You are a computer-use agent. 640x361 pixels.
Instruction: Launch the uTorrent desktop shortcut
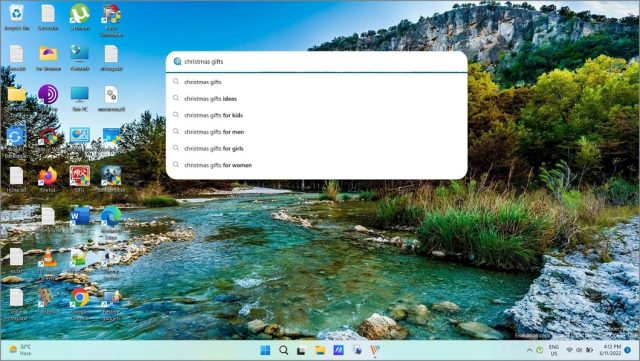click(x=79, y=16)
